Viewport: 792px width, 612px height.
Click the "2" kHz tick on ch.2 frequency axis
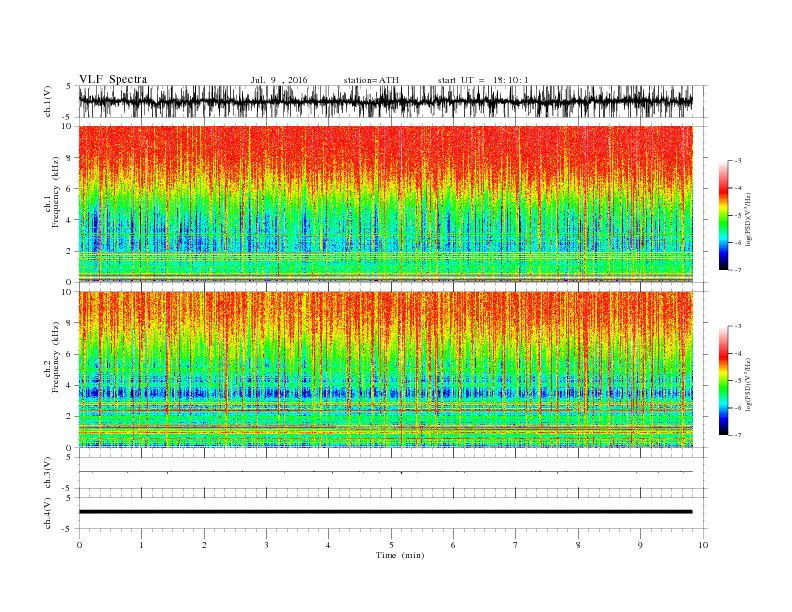point(70,417)
